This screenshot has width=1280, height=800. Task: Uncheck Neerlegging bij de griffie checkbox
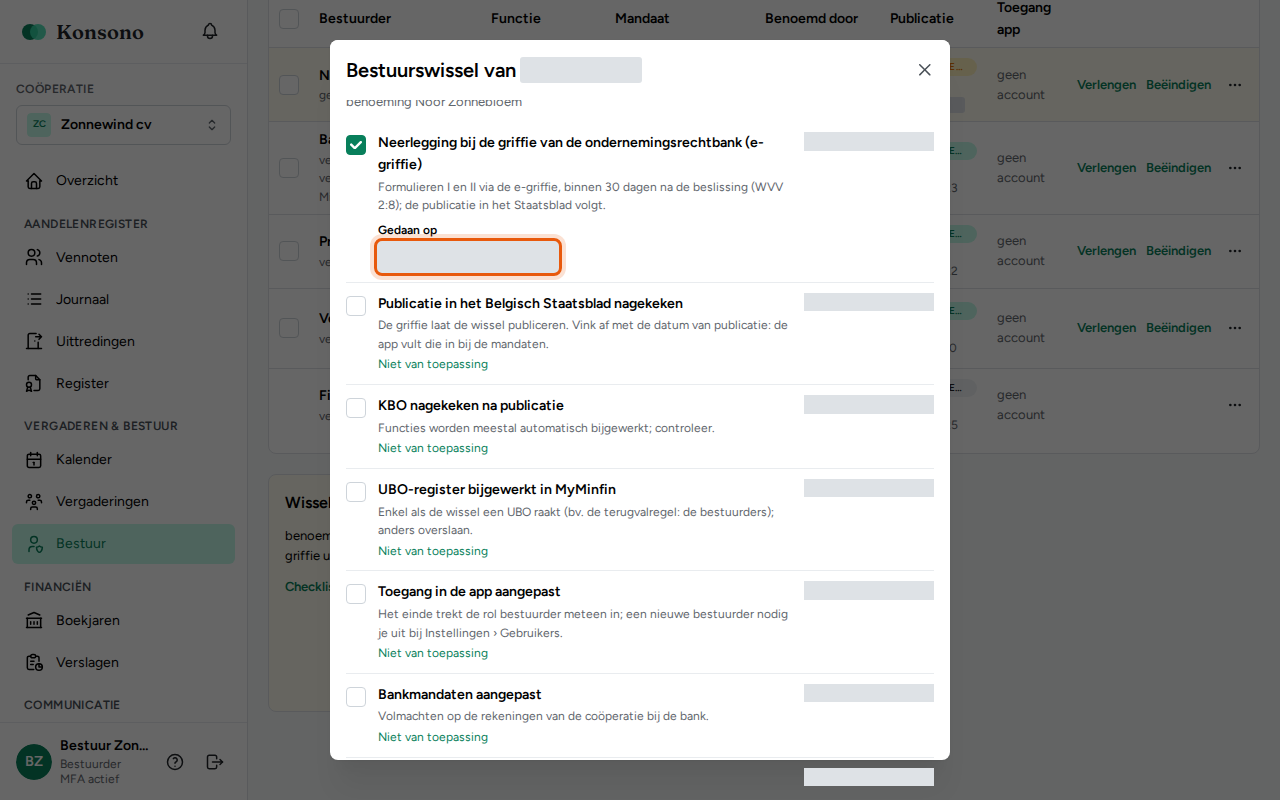tap(356, 145)
